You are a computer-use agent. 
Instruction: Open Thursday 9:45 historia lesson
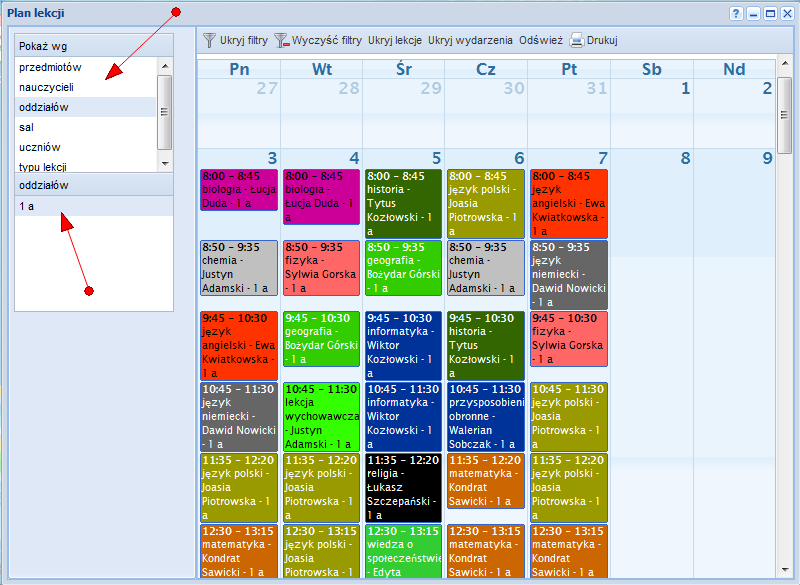pyautogui.click(x=486, y=346)
